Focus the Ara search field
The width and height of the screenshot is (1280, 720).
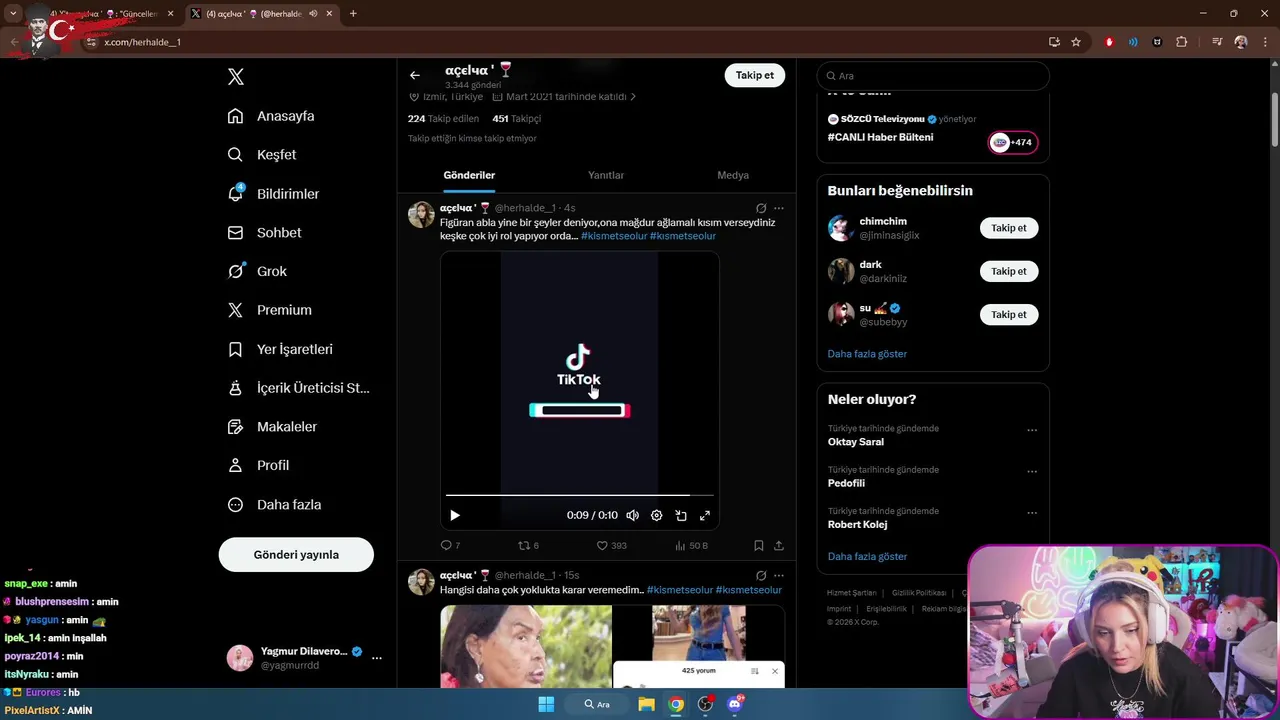tap(933, 75)
